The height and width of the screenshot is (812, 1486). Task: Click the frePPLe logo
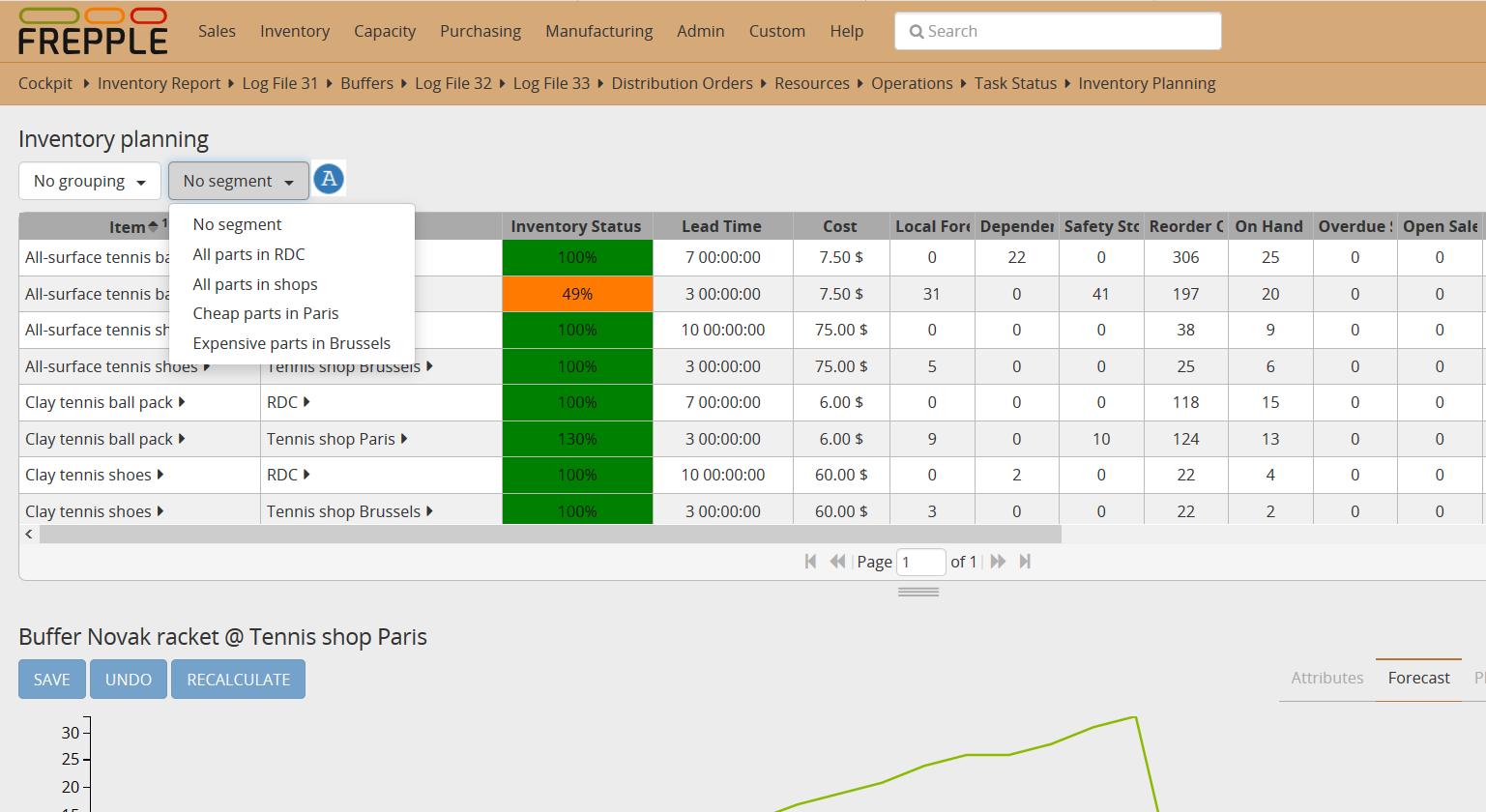click(x=92, y=30)
